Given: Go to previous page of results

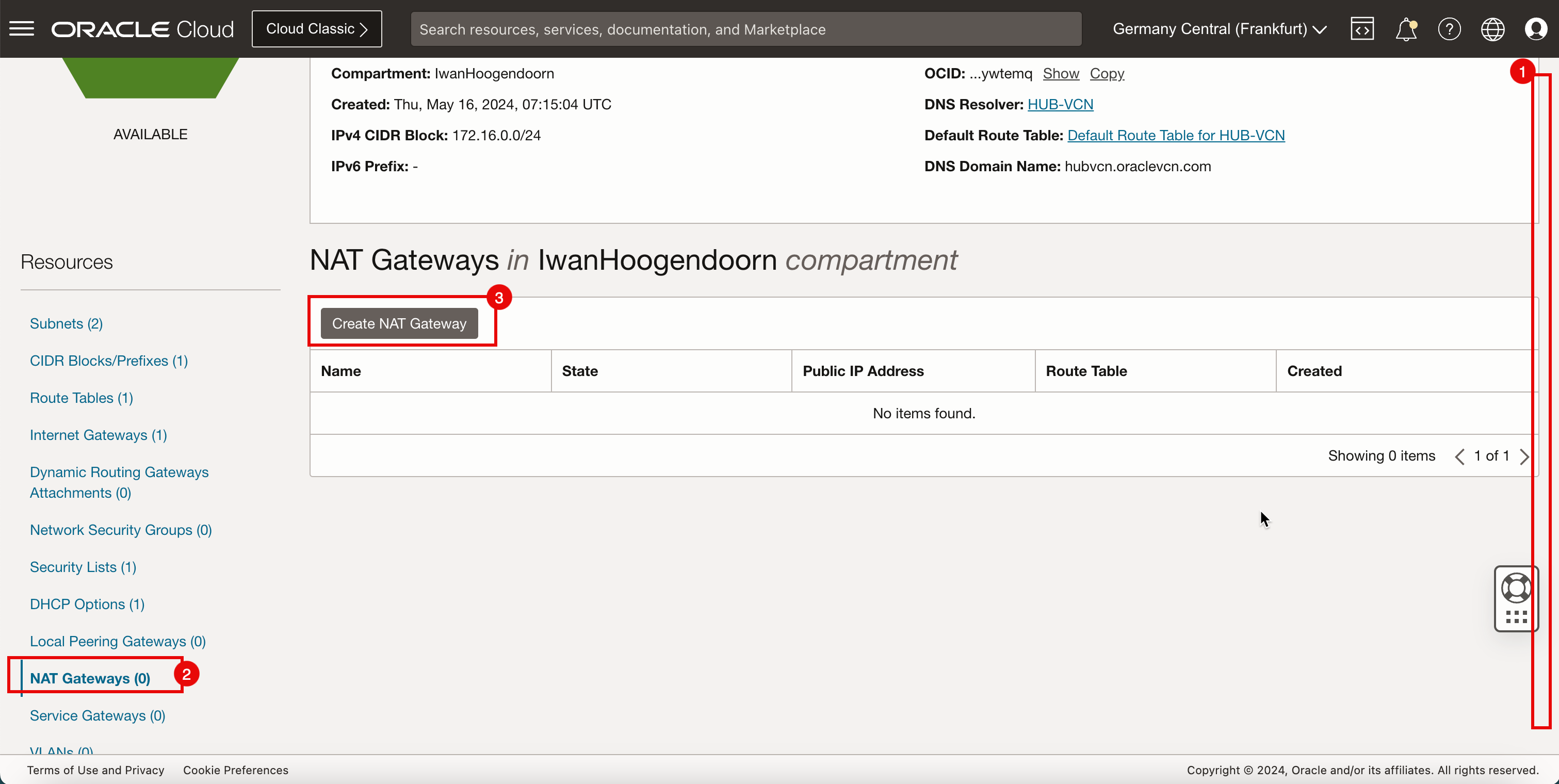Looking at the screenshot, I should pos(1460,456).
